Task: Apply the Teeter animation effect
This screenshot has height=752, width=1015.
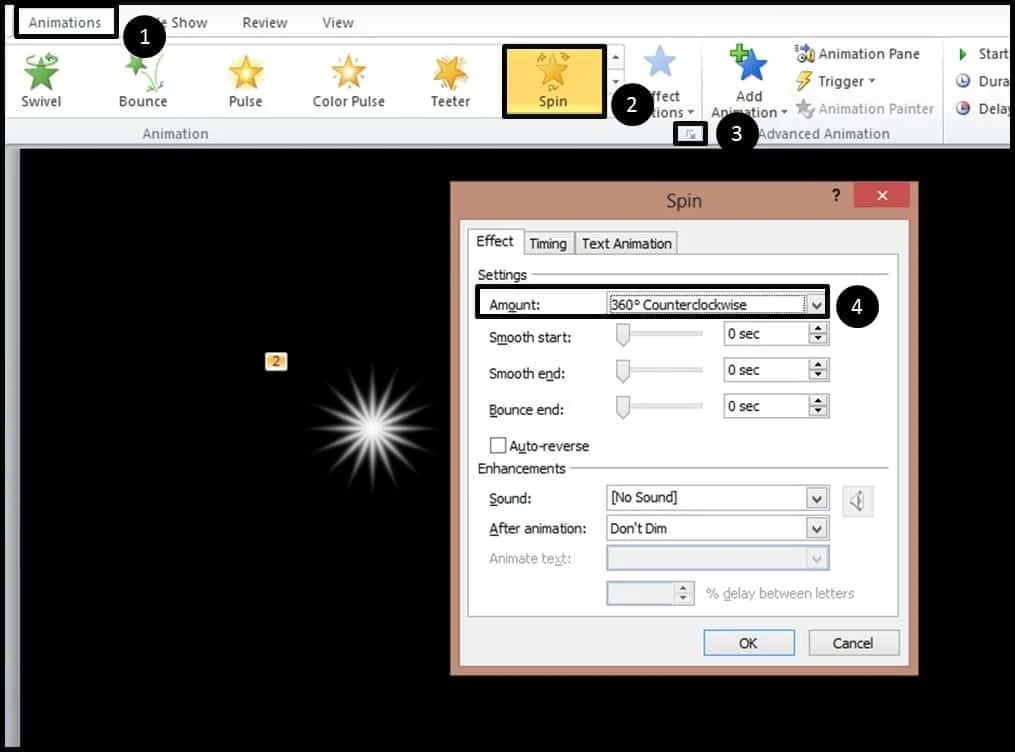Action: 451,81
